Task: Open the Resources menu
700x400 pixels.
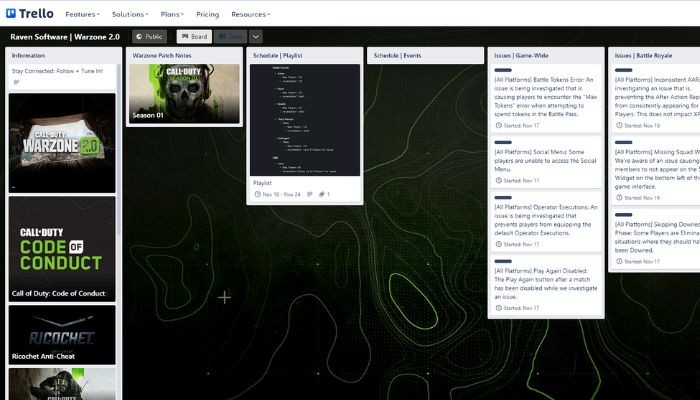Action: [x=250, y=14]
